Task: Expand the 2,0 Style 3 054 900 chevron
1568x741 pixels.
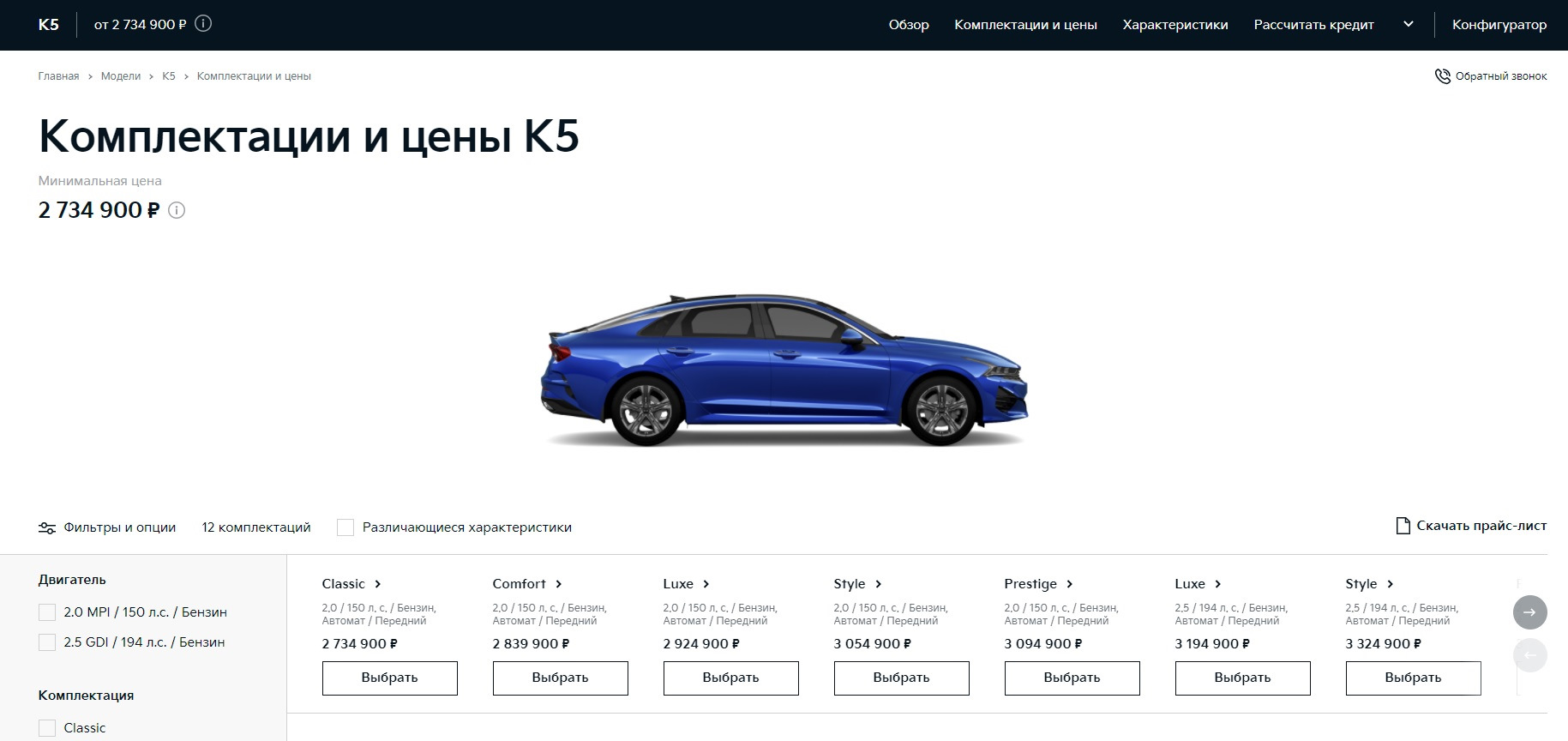Action: tap(879, 584)
